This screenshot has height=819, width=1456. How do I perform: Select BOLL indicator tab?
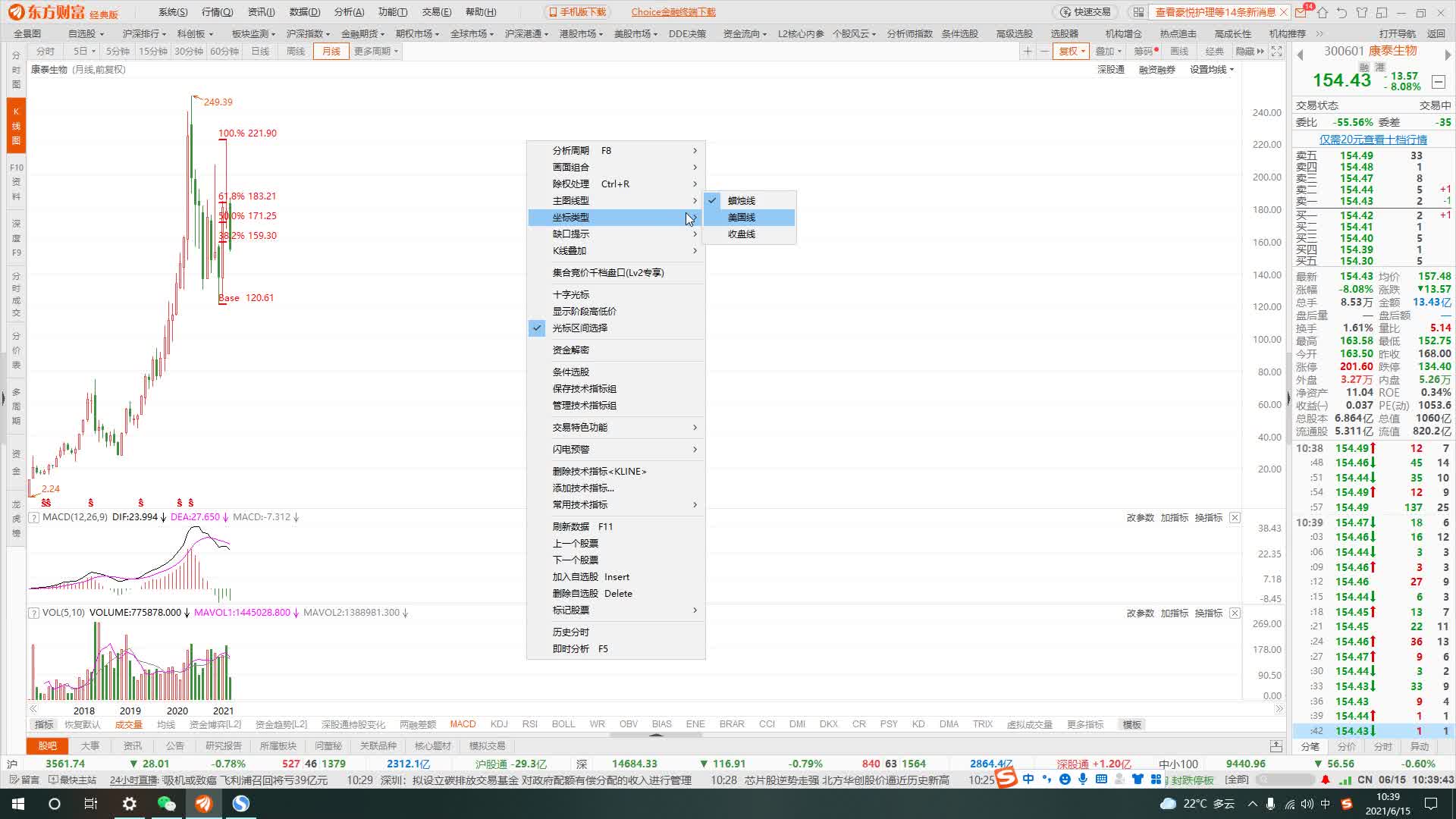566,724
